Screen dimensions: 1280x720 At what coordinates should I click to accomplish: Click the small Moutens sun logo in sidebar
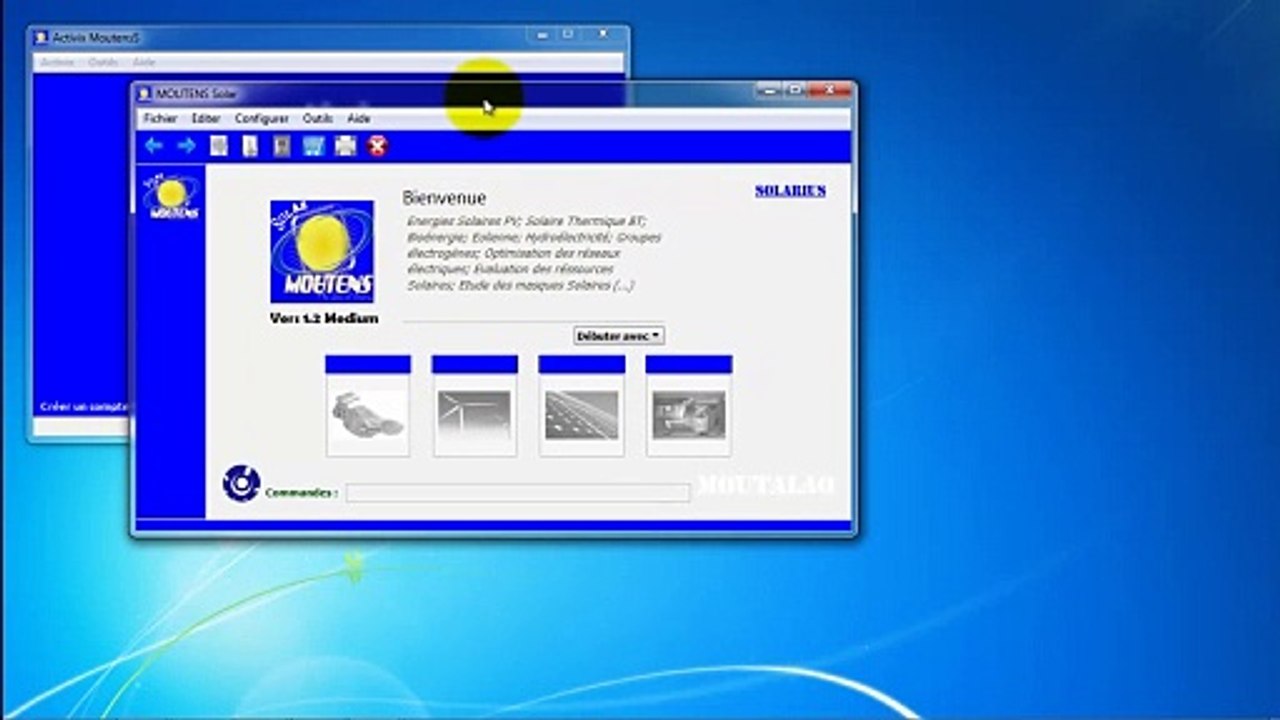click(170, 195)
